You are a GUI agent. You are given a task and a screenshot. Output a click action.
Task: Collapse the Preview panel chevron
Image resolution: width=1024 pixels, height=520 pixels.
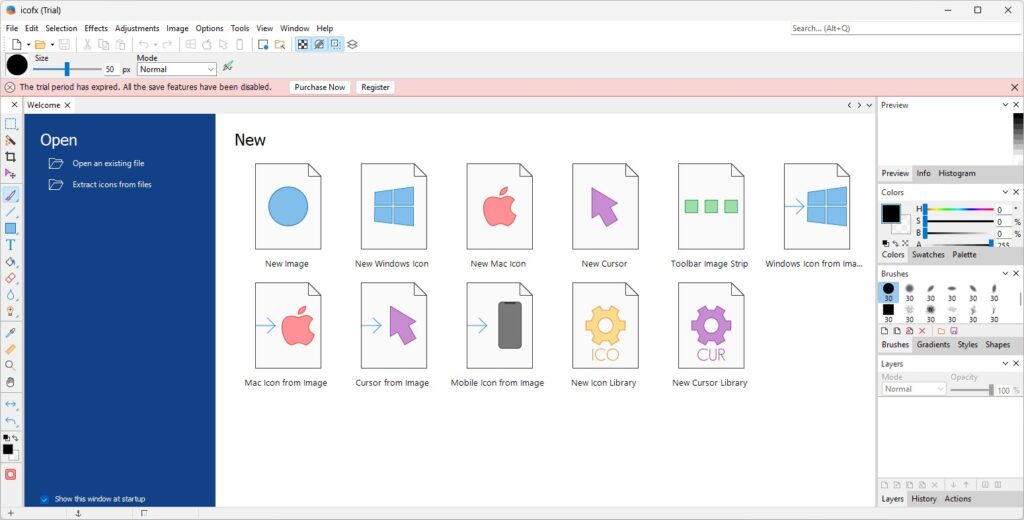[1005, 105]
